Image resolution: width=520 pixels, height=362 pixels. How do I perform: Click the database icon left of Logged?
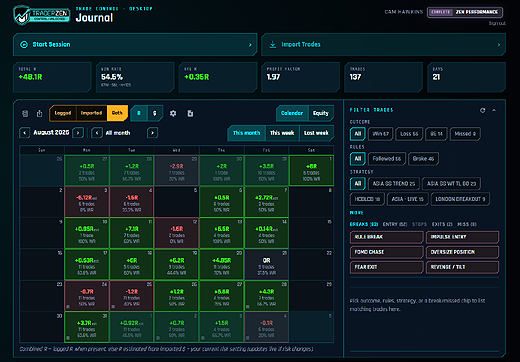(x=25, y=113)
